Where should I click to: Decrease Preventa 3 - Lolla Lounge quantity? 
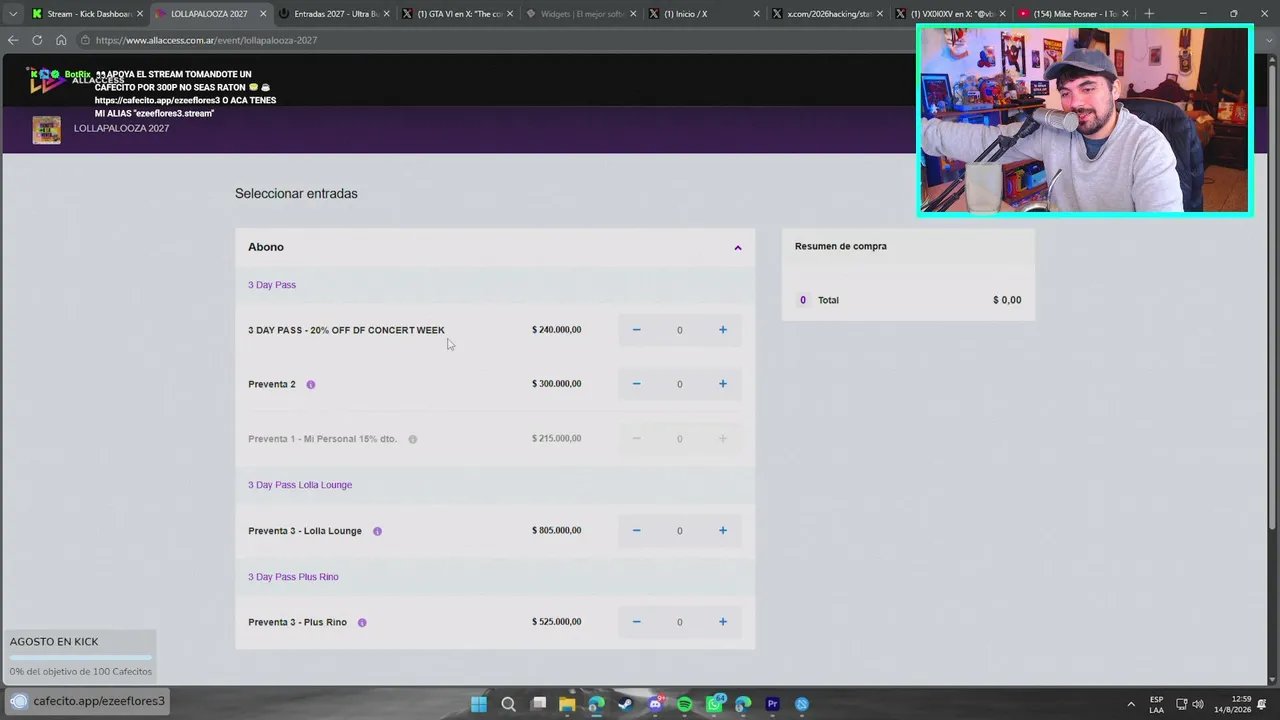point(636,531)
